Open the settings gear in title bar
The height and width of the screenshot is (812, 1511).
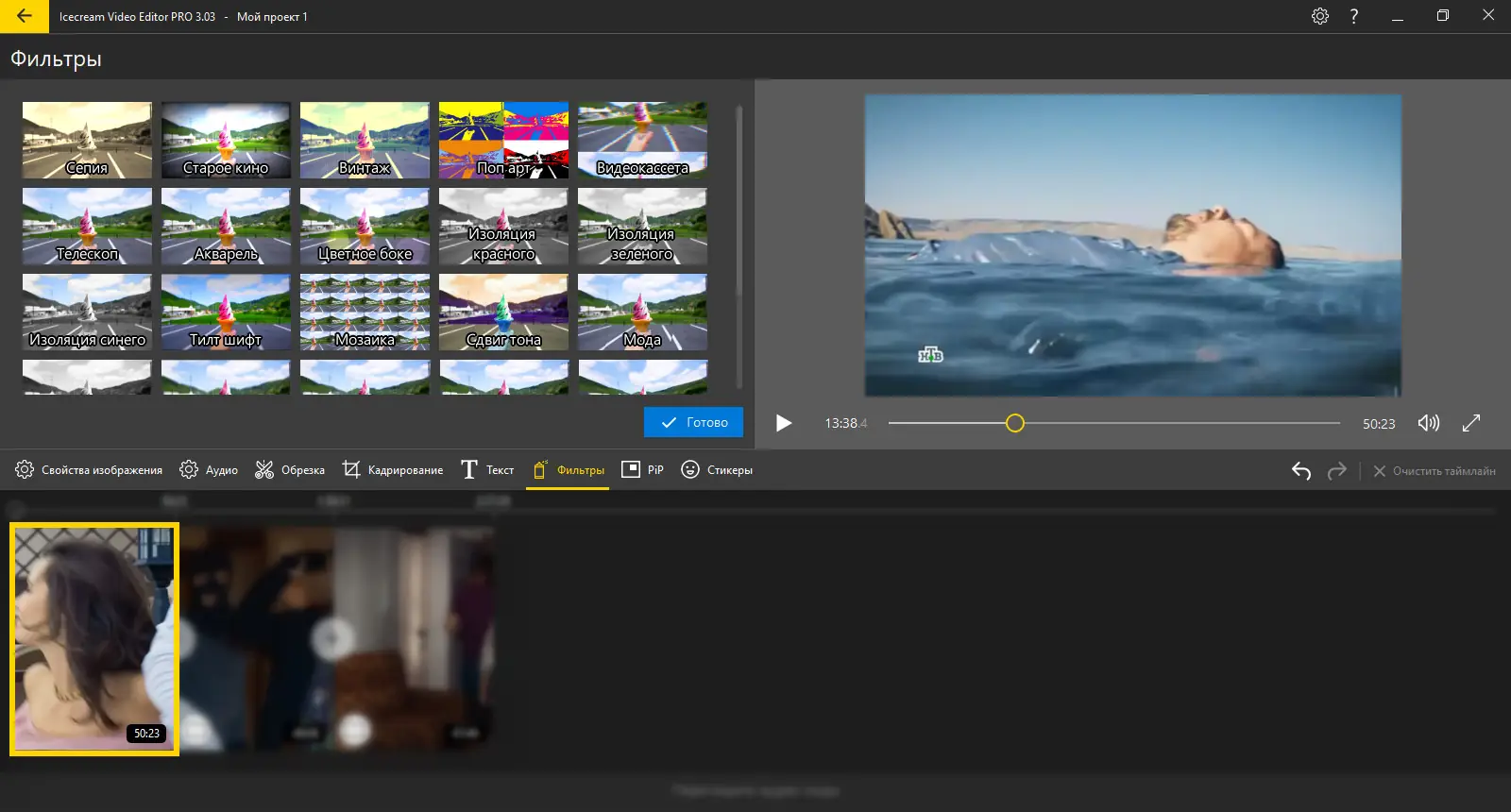click(x=1320, y=16)
